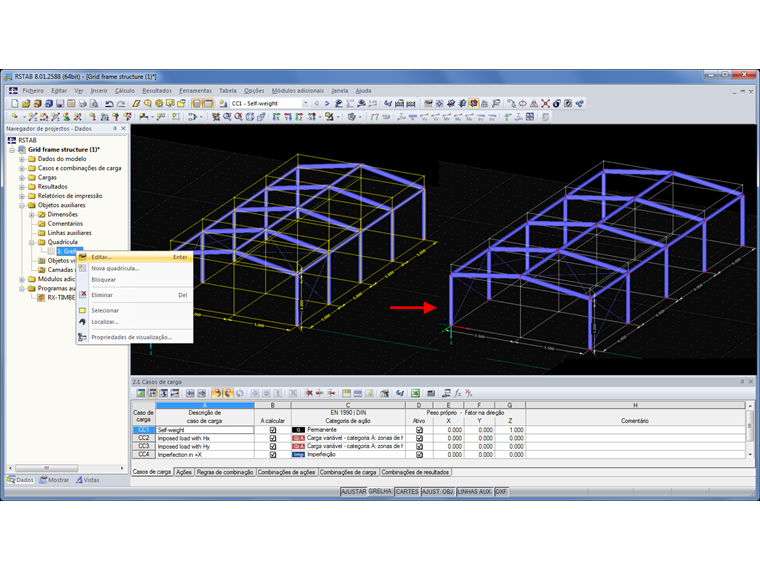Click the left arrow table navigation icon
Viewport: 760px width, 570px height.
pyautogui.click(x=190, y=393)
